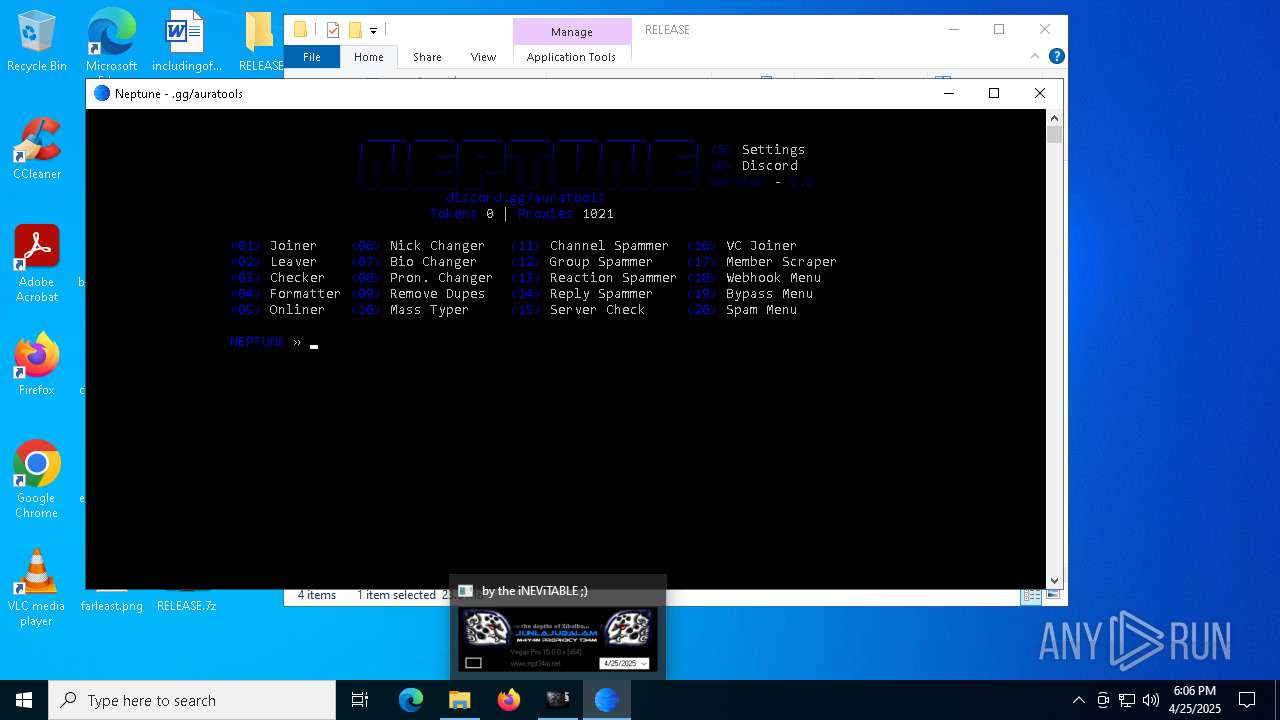Minimize the Neptune console window
Viewport: 1280px width, 720px height.
[948, 93]
